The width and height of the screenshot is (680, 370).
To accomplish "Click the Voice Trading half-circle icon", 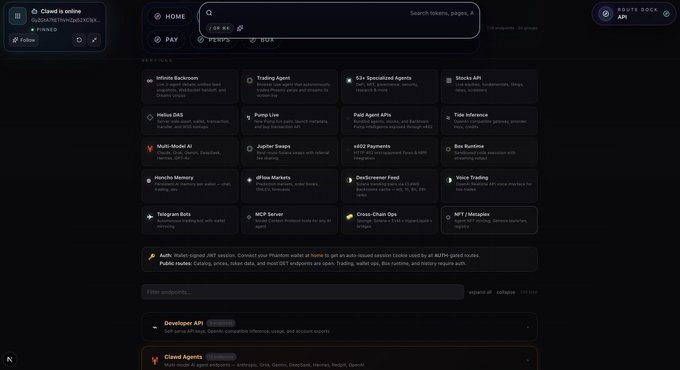I will pyautogui.click(x=449, y=180).
